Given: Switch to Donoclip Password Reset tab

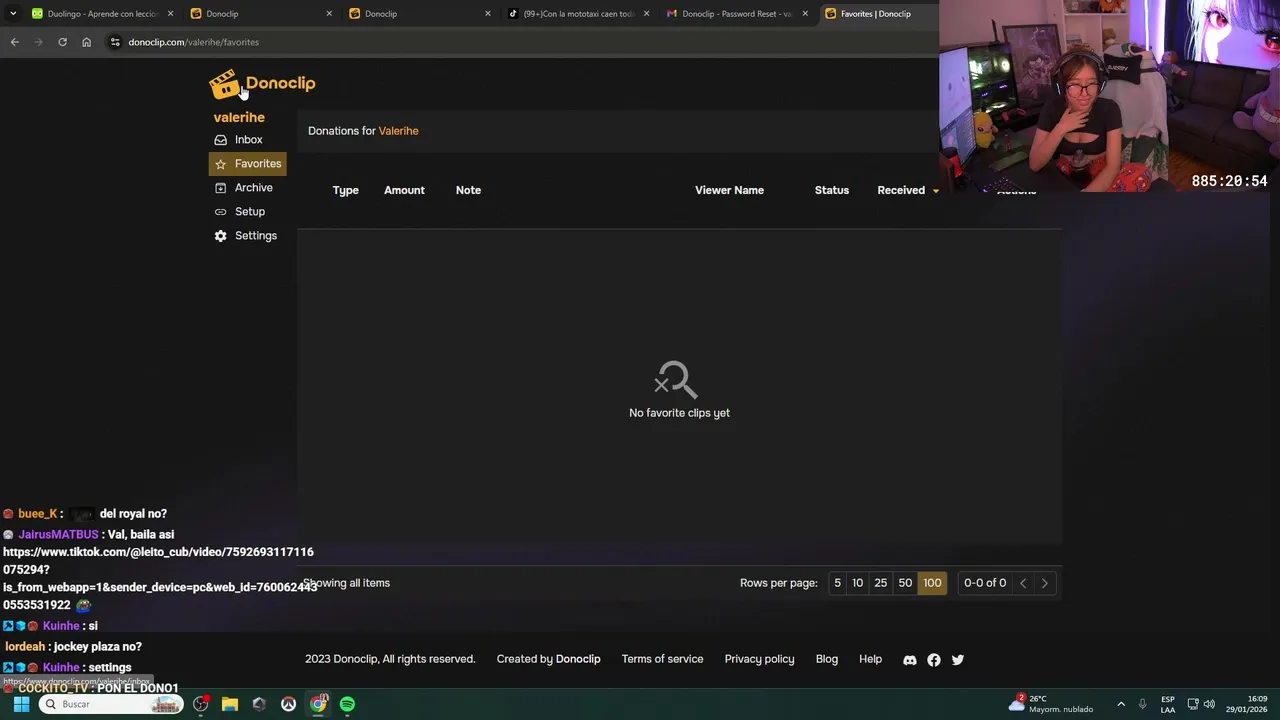Looking at the screenshot, I should click(x=738, y=14).
